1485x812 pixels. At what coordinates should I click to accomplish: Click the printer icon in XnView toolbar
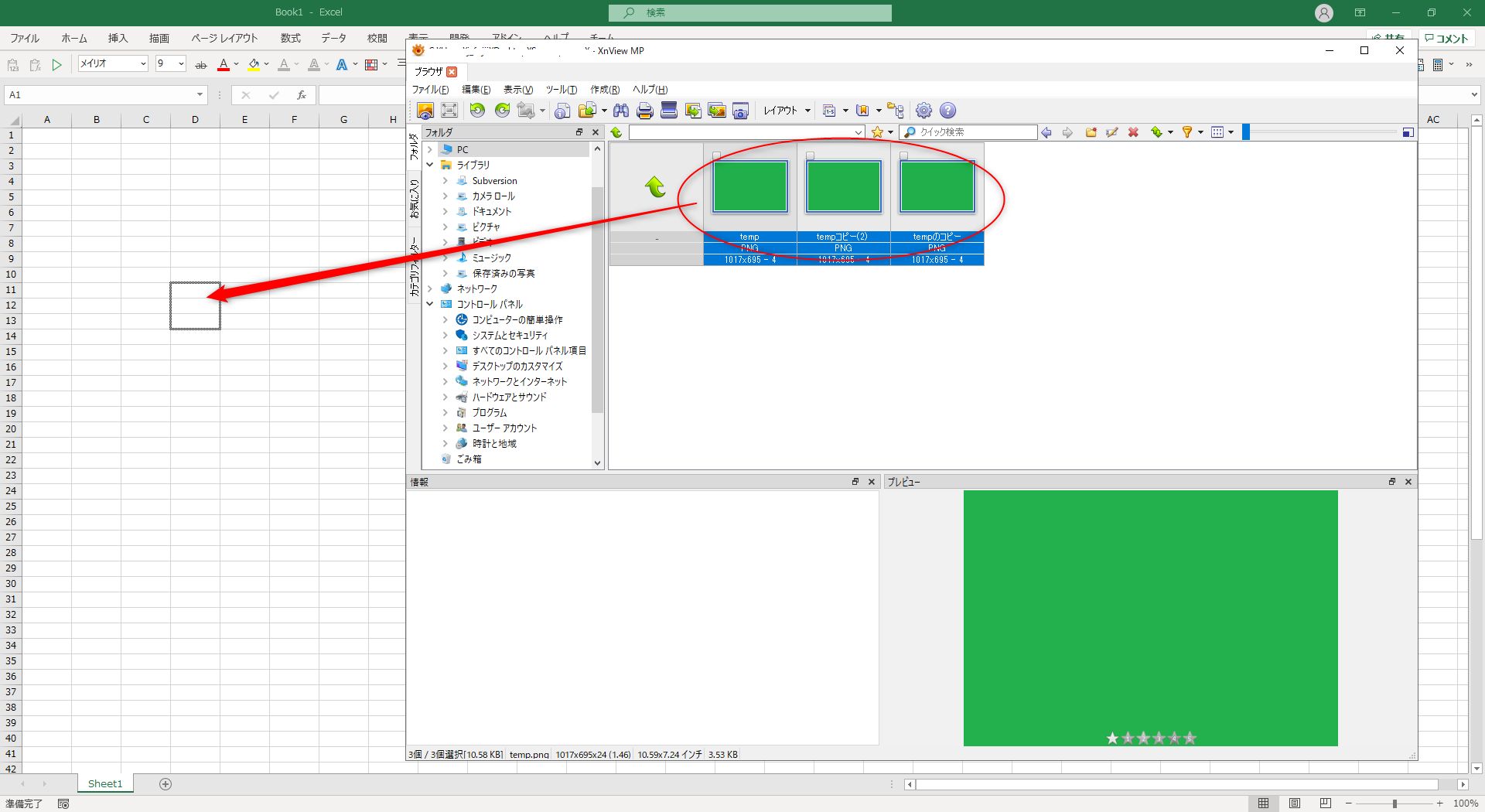[x=644, y=111]
